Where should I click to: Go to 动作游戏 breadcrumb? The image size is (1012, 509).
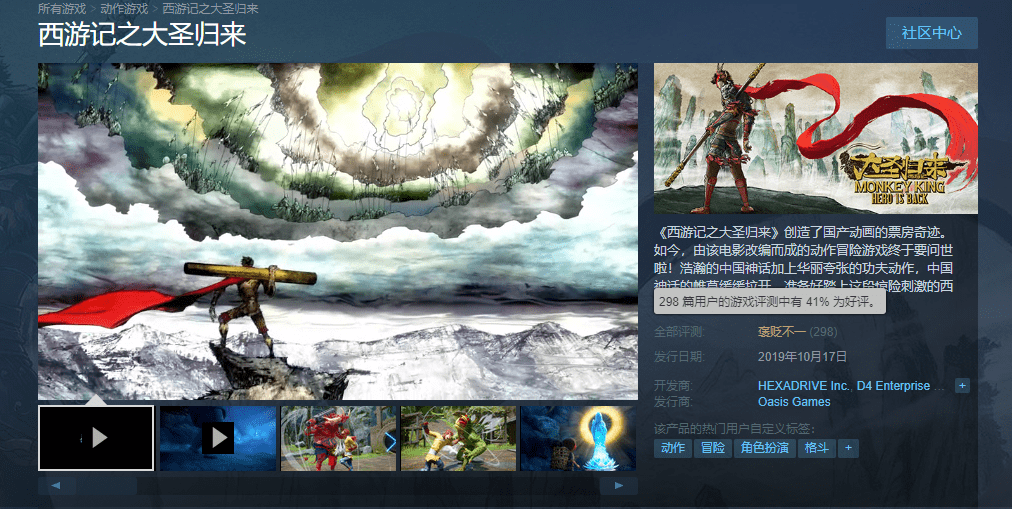[x=124, y=9]
